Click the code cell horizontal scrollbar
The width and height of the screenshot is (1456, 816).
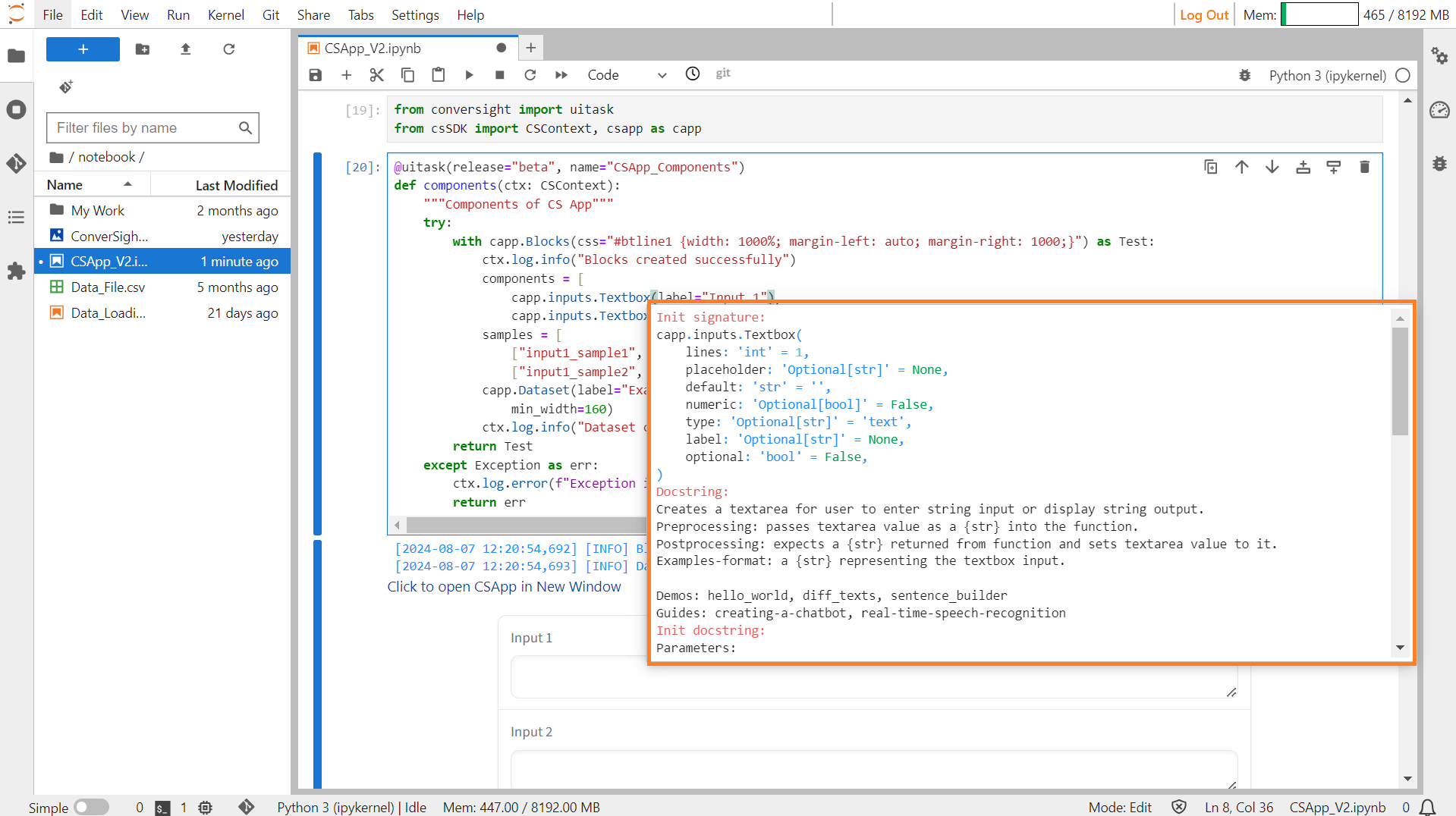tap(525, 525)
